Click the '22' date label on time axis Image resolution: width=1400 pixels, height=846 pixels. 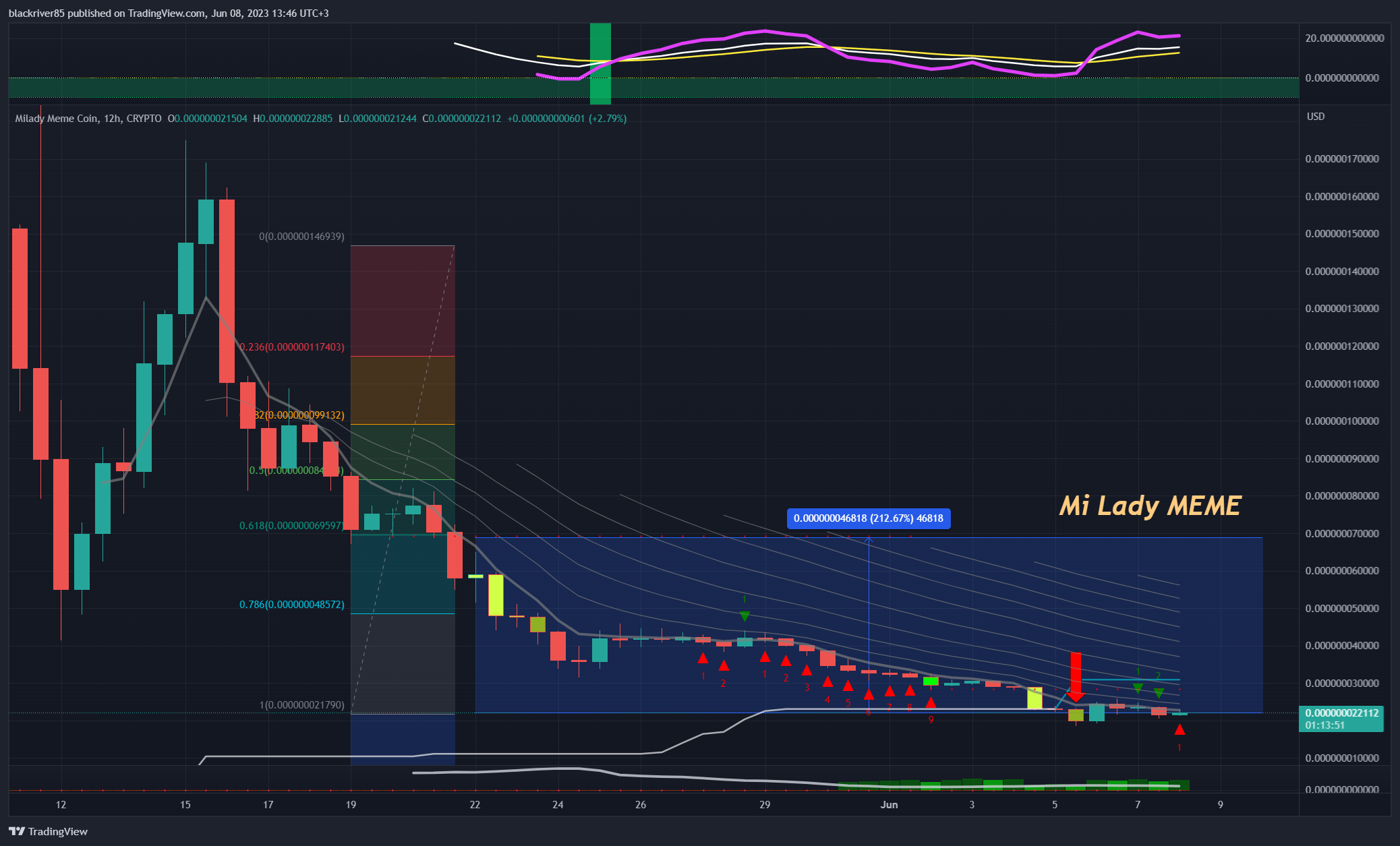[x=475, y=805]
